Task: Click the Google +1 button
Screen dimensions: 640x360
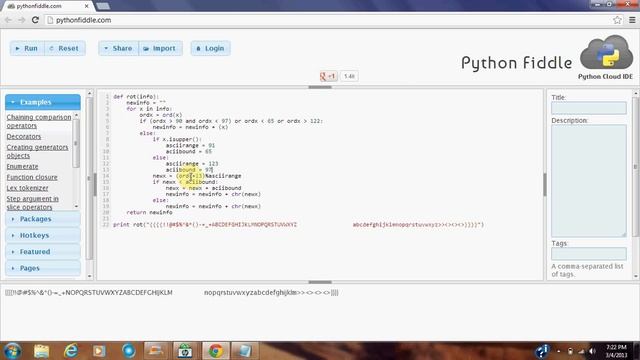Action: click(x=329, y=76)
